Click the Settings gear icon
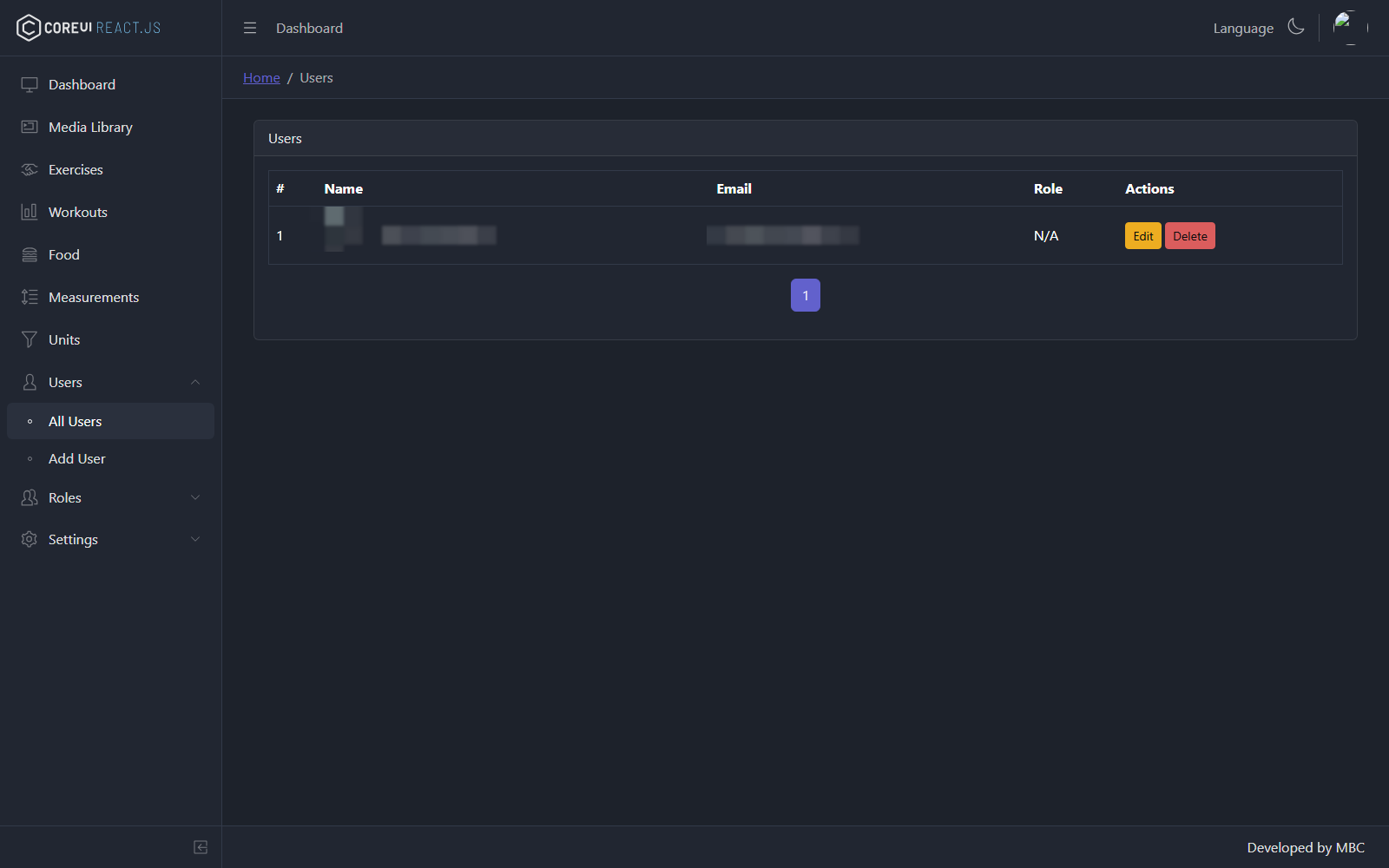 30,539
